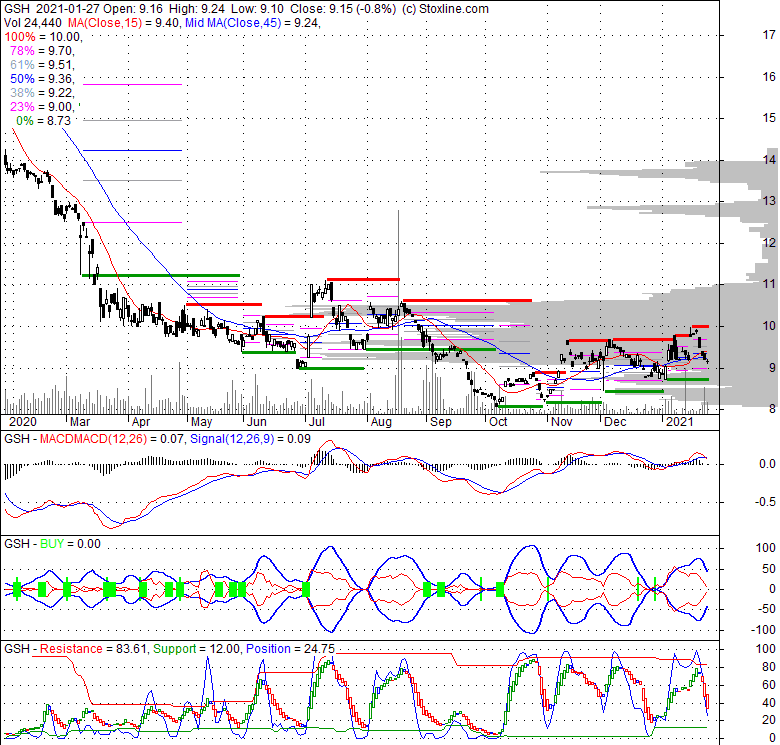This screenshot has width=780, height=745.
Task: Click the 'BUY = 0.00' indicator label
Action: pyautogui.click(x=70, y=544)
